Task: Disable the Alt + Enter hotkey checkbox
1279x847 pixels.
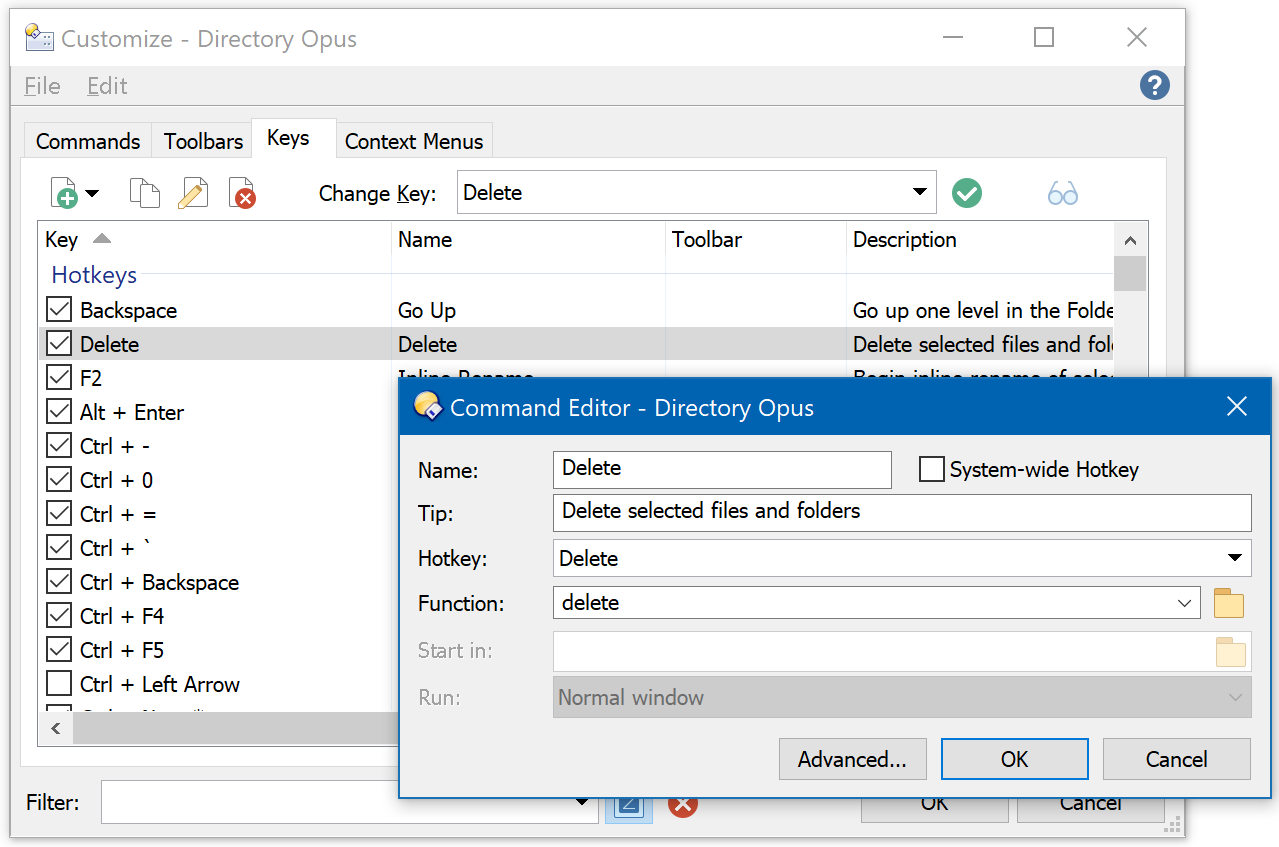Action: [x=59, y=412]
